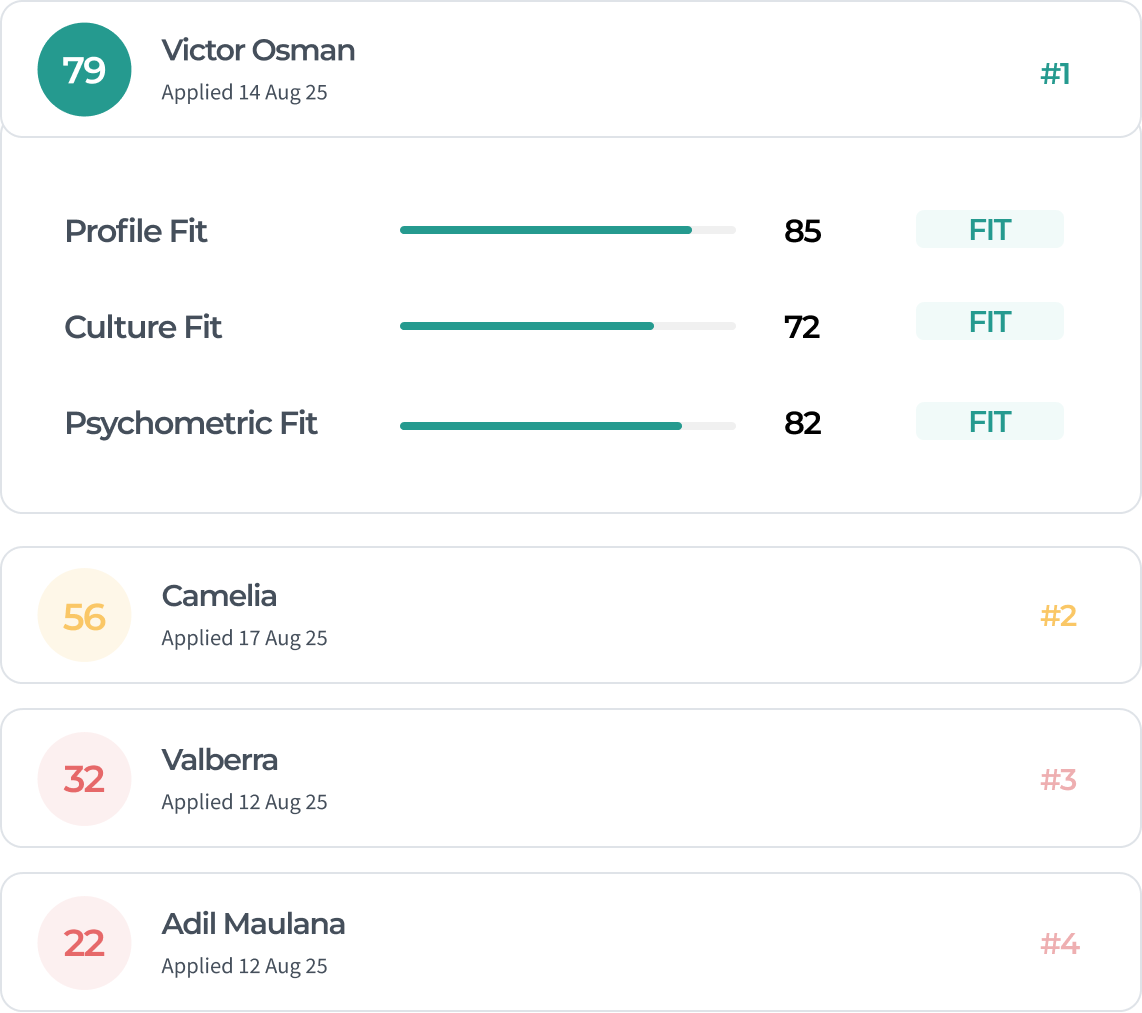Click the Psychometric Fit progress bar

pos(567,426)
